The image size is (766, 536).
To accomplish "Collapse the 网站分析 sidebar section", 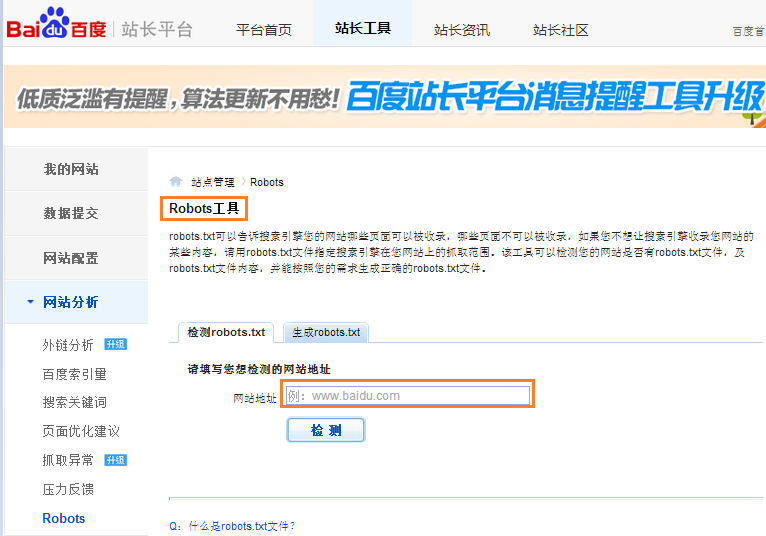I will [70, 302].
